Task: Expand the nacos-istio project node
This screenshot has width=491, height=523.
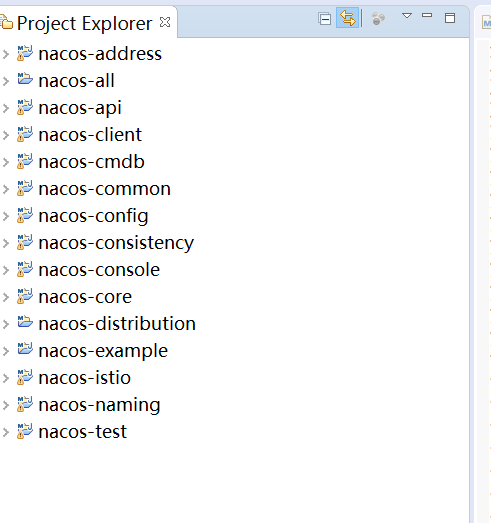Action: pos(6,378)
